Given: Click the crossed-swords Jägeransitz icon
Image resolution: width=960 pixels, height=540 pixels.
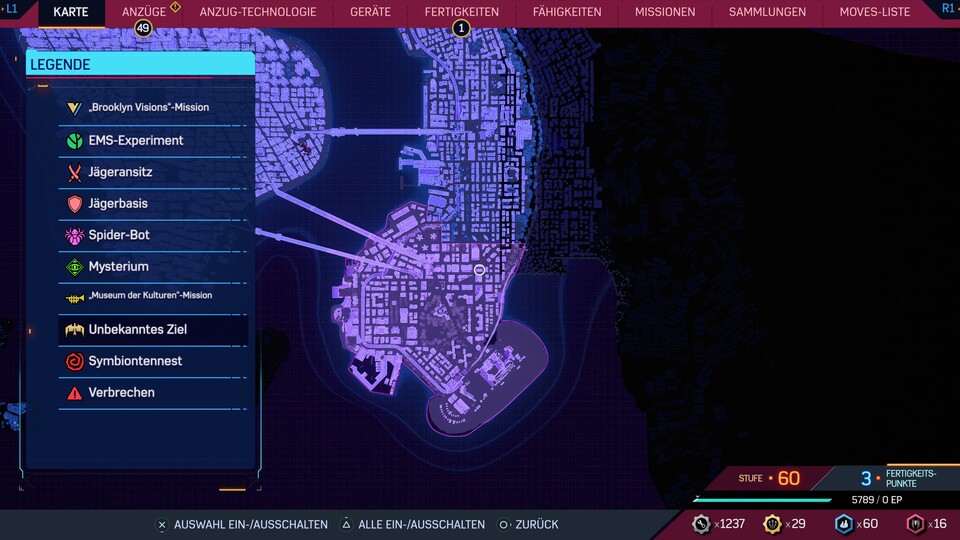Looking at the screenshot, I should (x=74, y=173).
